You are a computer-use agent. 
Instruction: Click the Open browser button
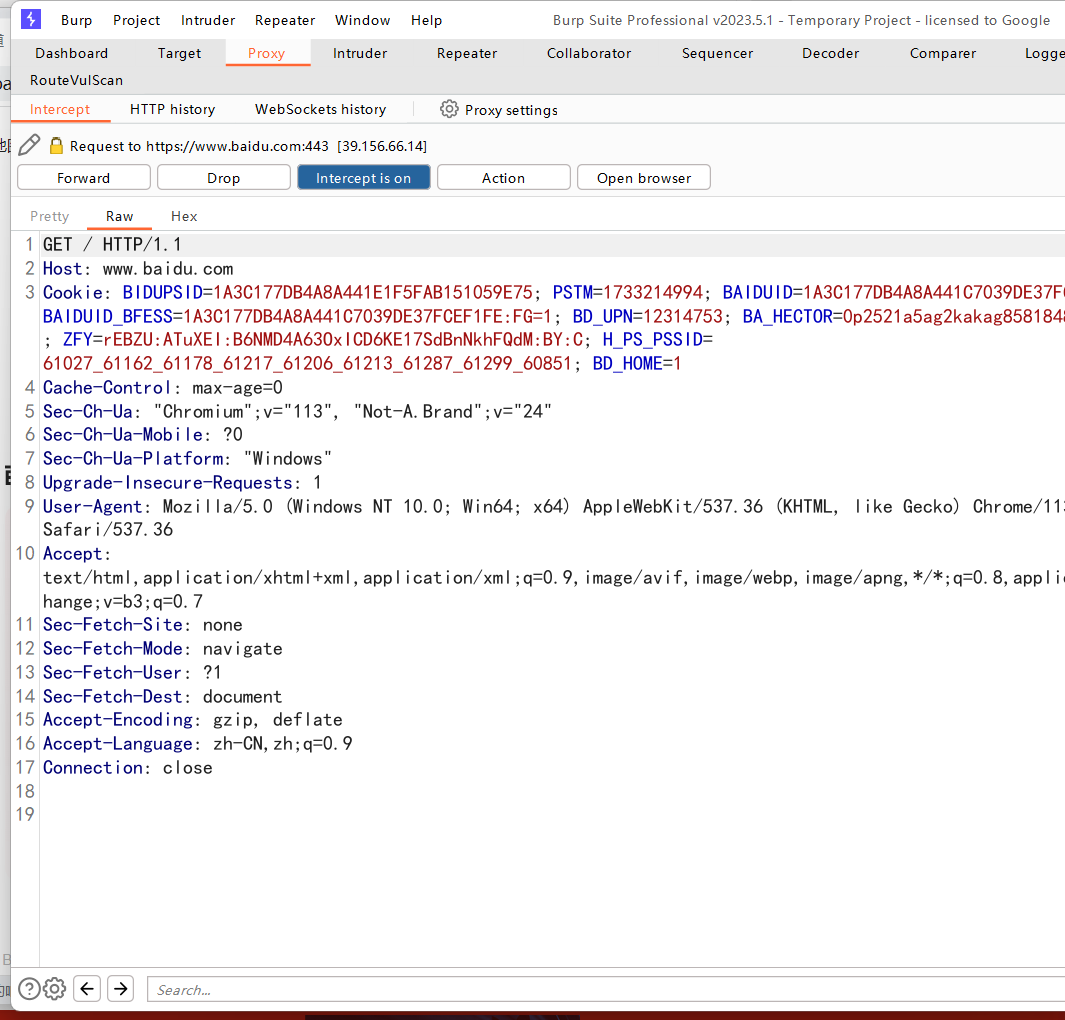pyautogui.click(x=644, y=177)
